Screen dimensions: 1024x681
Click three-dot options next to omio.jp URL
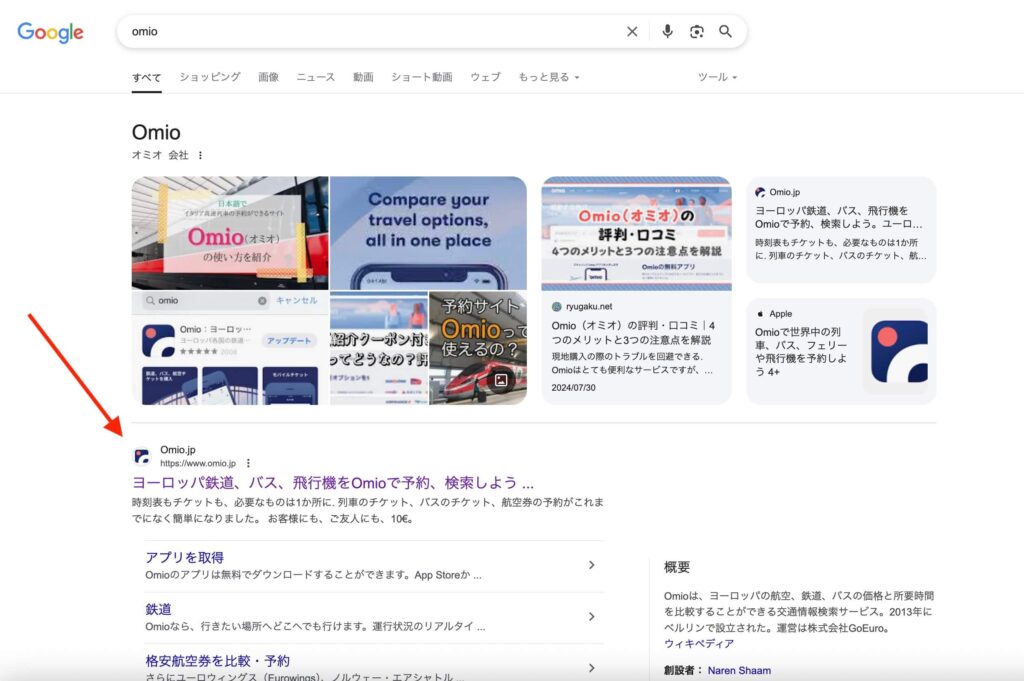[249, 464]
